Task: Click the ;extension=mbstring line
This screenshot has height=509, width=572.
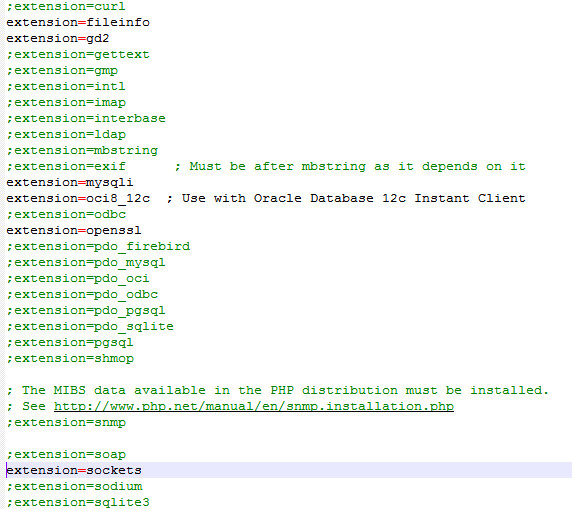Action: click(82, 151)
